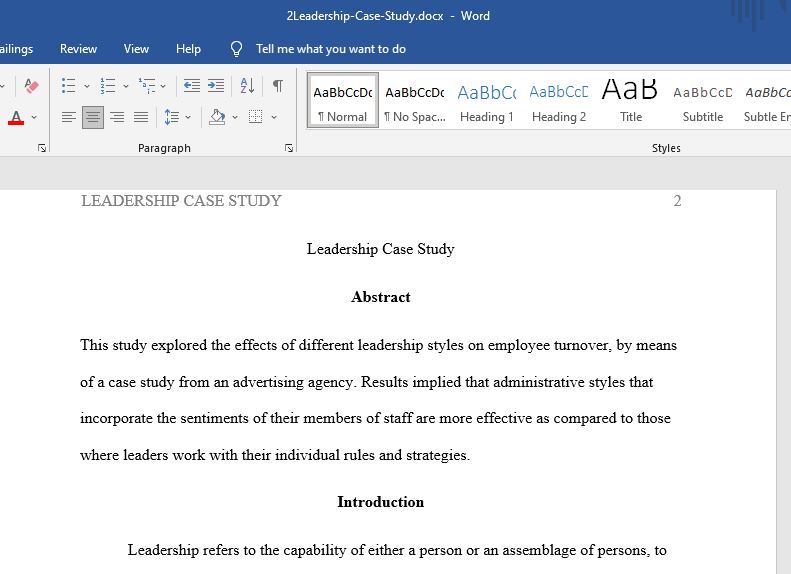Click the Leadership Case Study title line

tap(380, 249)
